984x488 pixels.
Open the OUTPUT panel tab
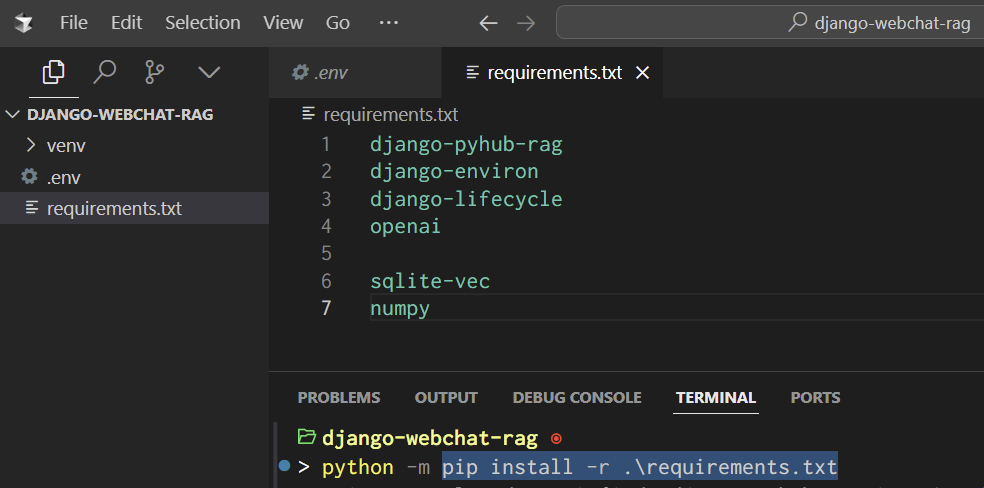tap(446, 398)
